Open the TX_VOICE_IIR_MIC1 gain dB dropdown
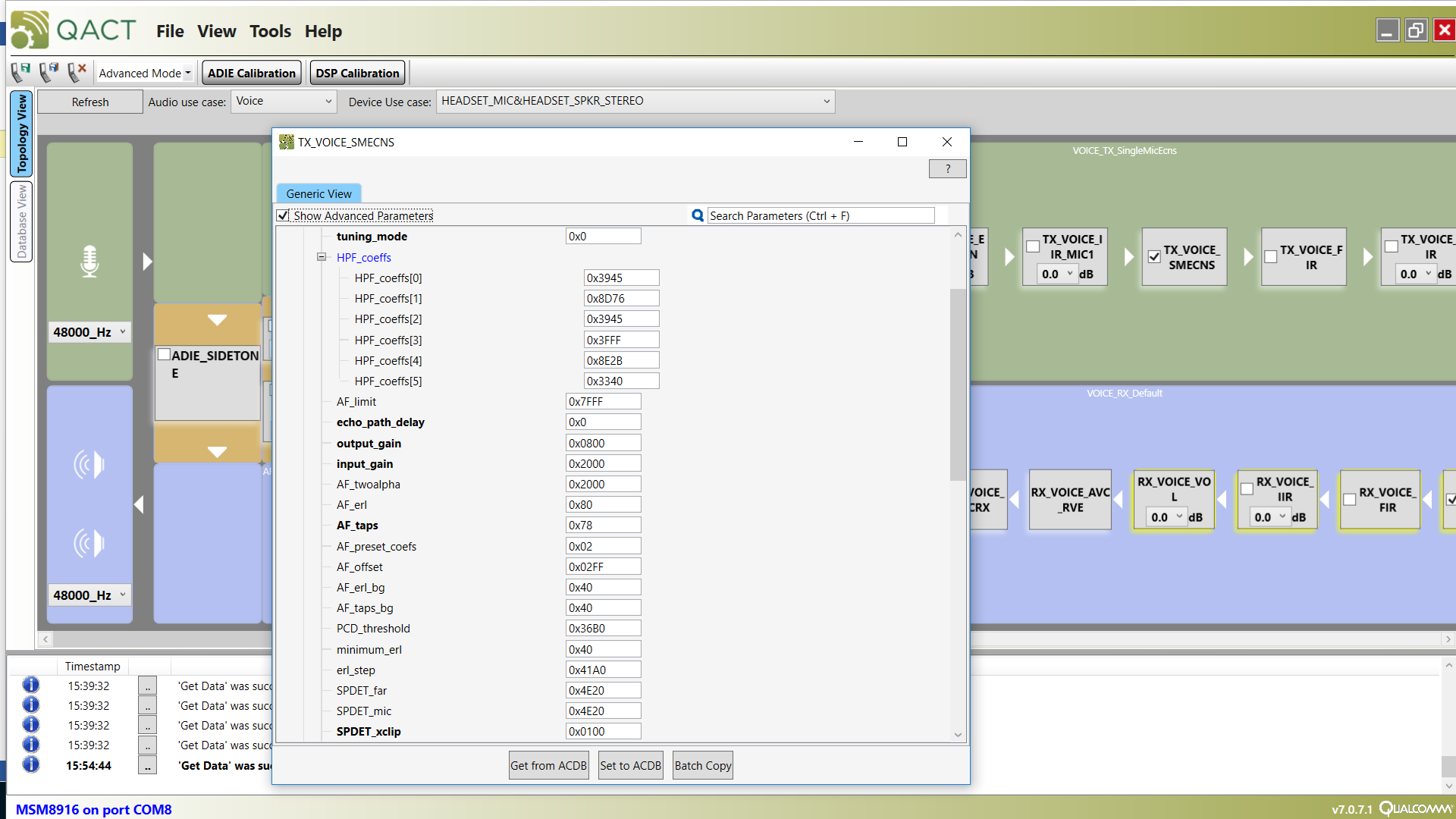This screenshot has height=819, width=1456. coord(1057,274)
